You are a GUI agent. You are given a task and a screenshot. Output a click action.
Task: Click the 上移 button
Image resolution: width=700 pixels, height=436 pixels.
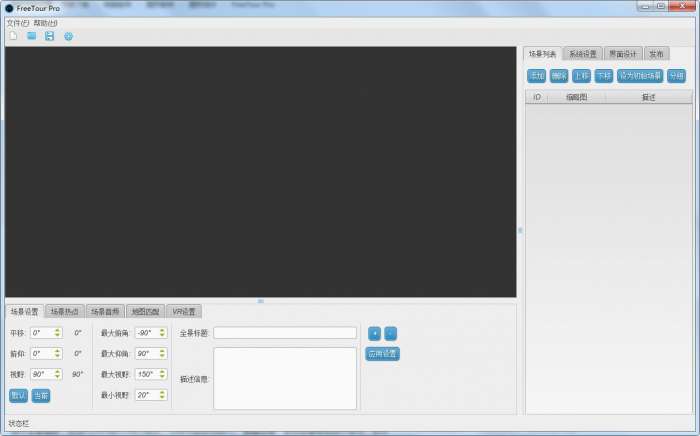point(581,76)
